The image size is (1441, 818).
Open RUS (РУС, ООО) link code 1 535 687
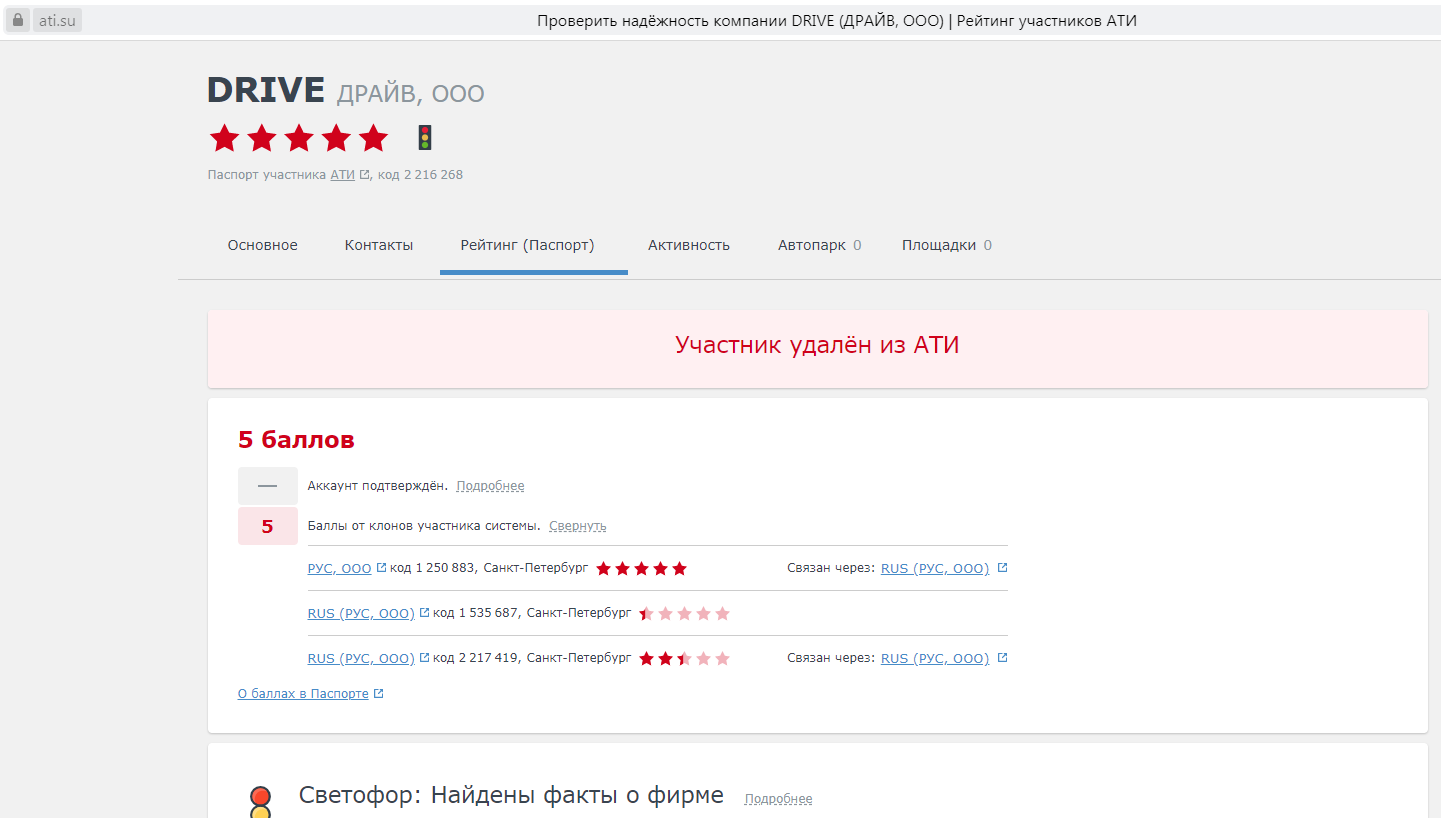361,613
